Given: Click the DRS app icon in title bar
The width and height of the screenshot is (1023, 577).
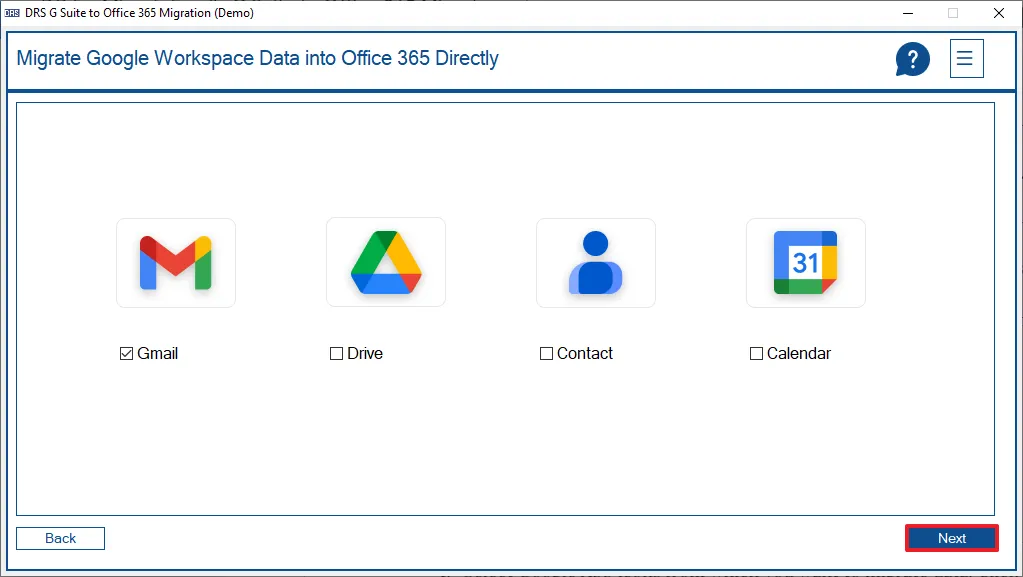Looking at the screenshot, I should click(12, 13).
